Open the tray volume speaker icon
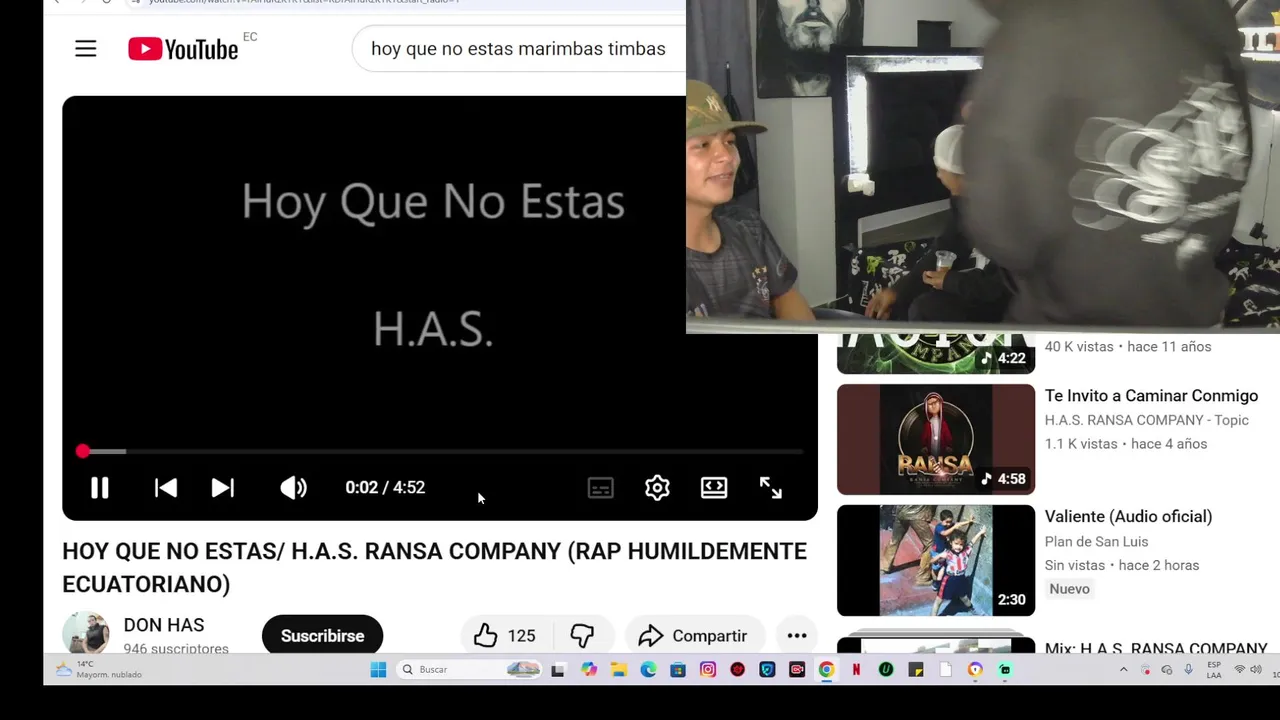The image size is (1280, 720). [x=1256, y=670]
